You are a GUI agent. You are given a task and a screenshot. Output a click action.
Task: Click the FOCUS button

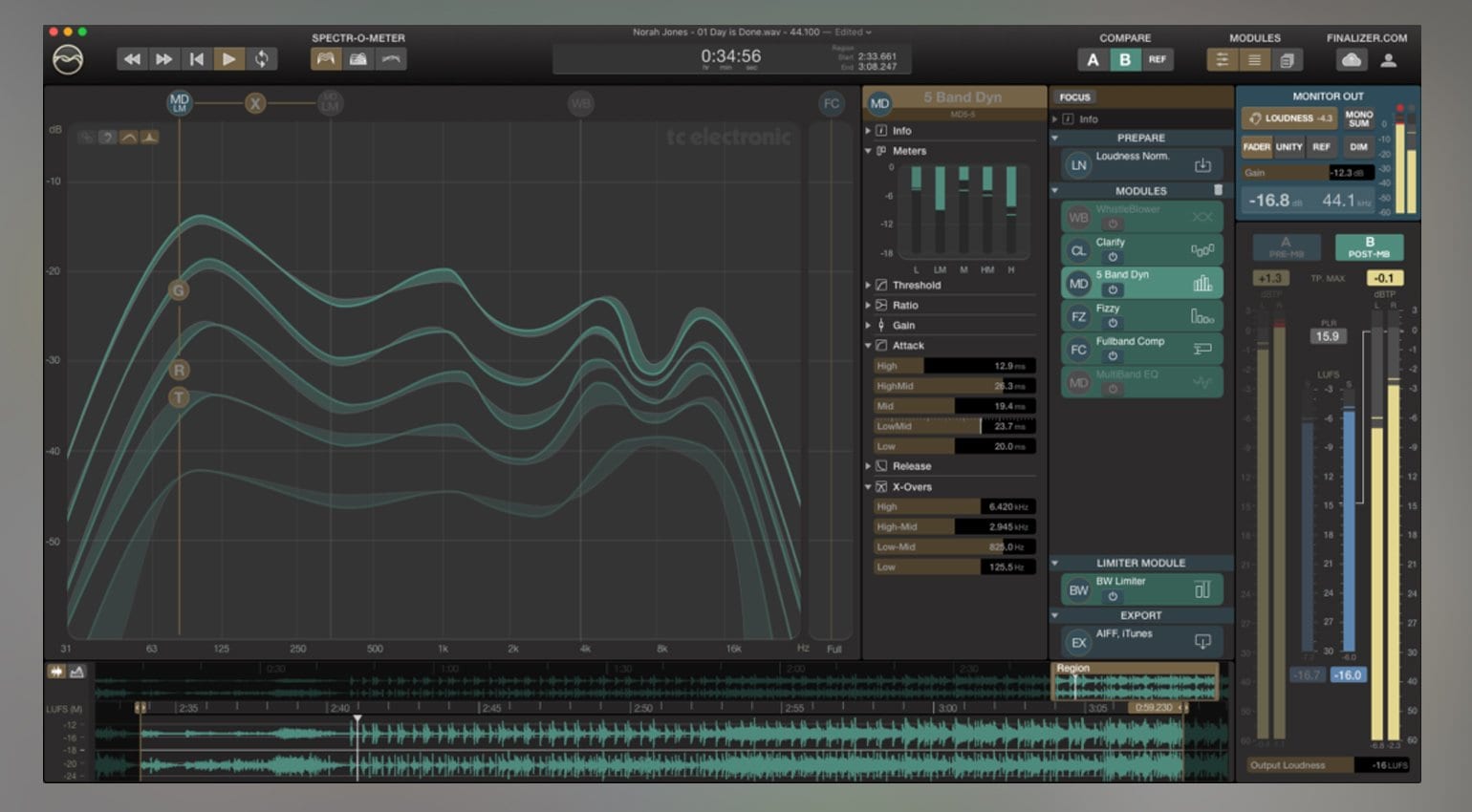pyautogui.click(x=1074, y=96)
